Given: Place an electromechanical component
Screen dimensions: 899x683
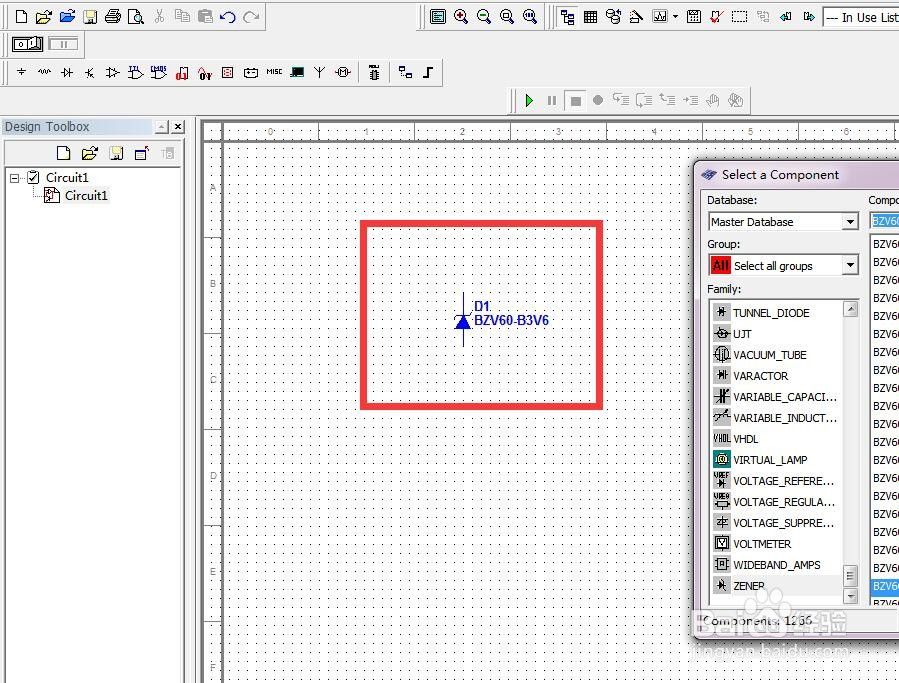Looking at the screenshot, I should pos(343,72).
